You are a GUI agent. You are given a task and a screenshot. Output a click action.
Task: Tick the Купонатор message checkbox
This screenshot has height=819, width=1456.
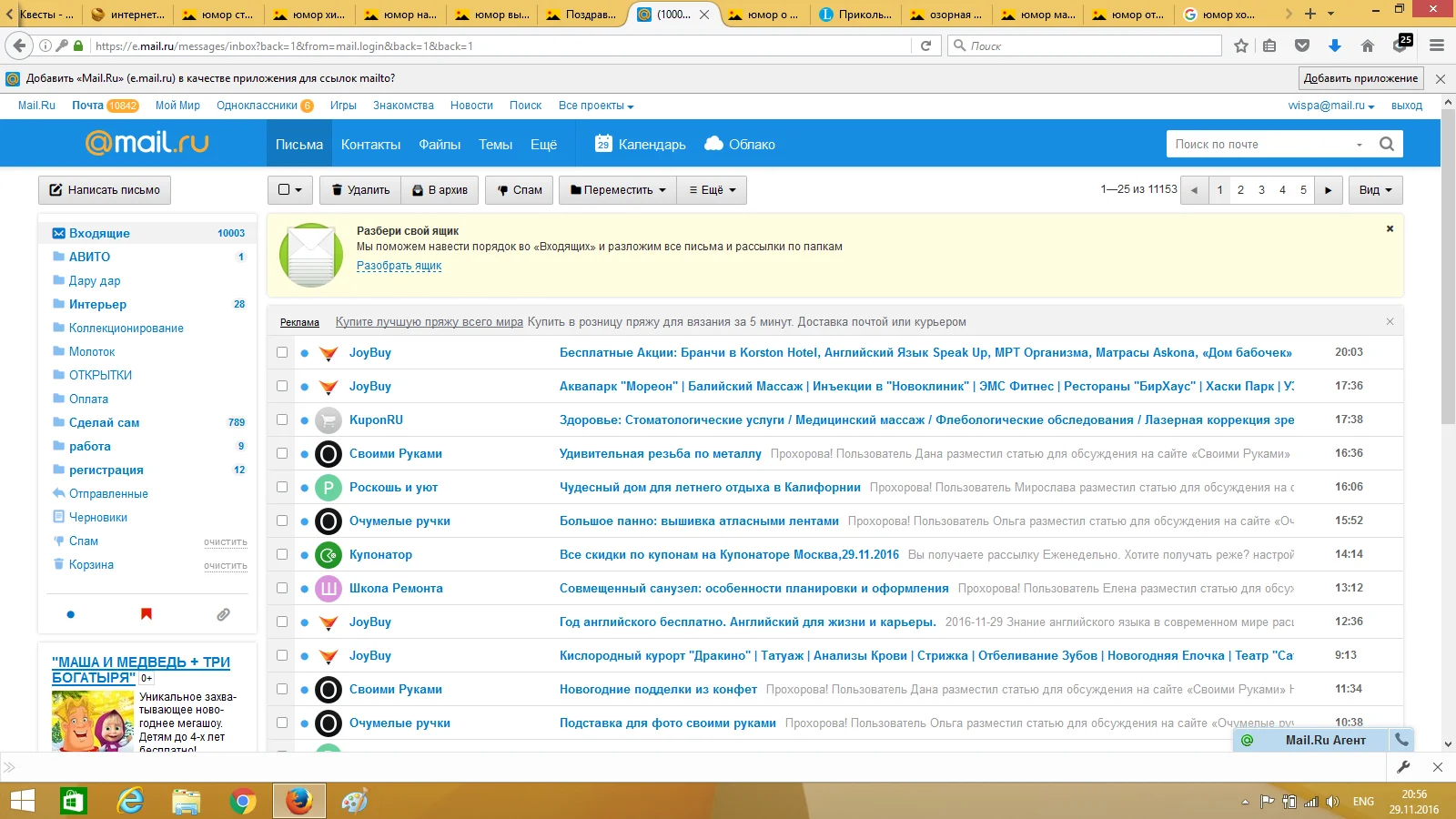[282, 554]
